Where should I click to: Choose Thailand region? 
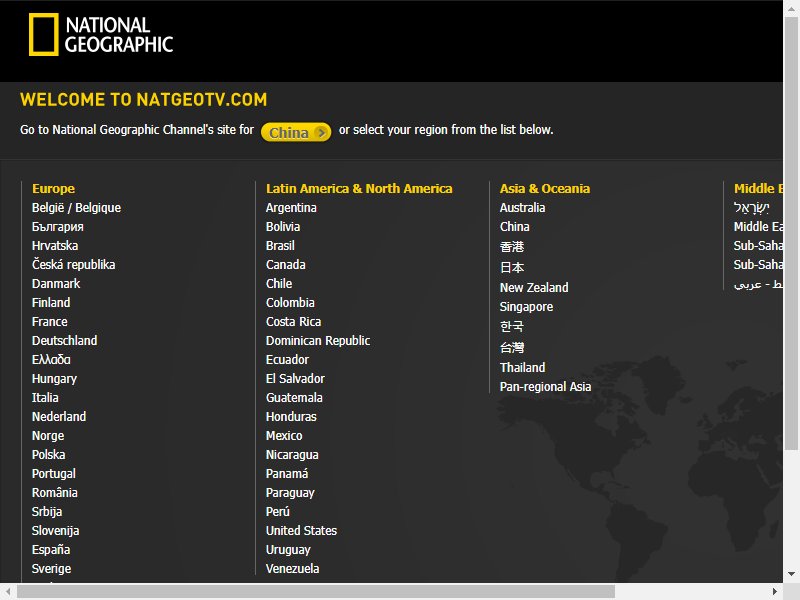[522, 367]
